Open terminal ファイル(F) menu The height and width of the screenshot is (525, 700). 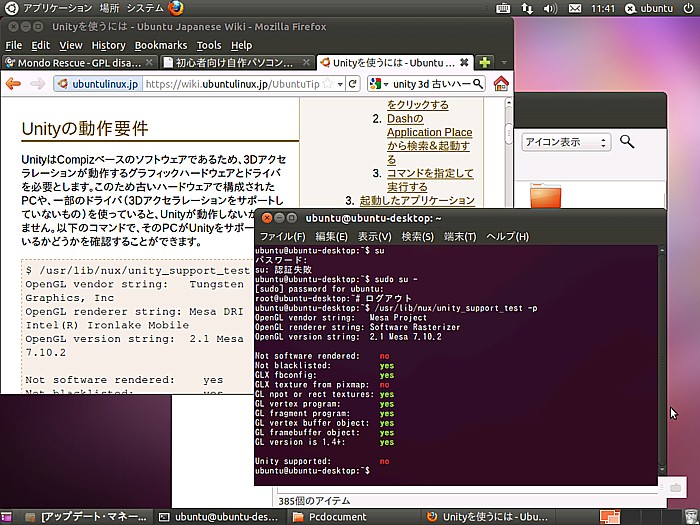coord(283,236)
